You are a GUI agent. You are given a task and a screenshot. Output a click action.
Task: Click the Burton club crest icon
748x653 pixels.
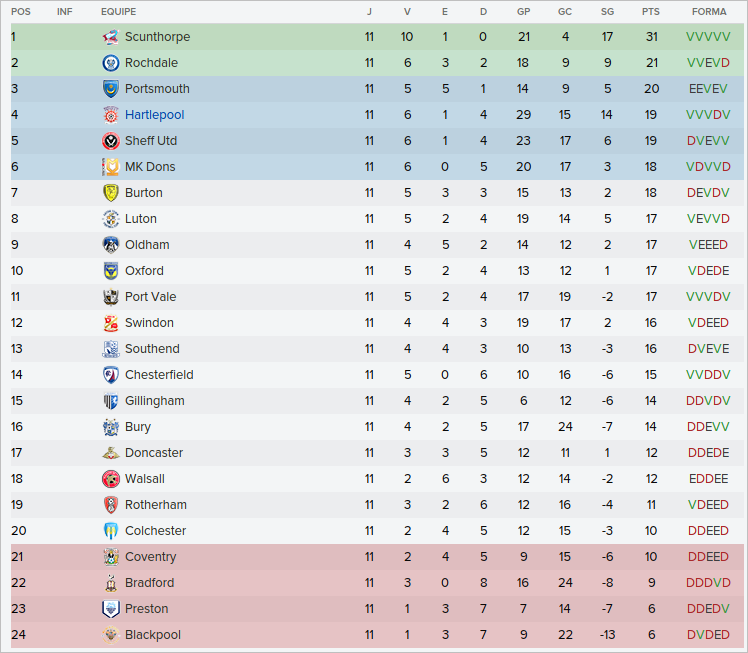pyautogui.click(x=111, y=193)
